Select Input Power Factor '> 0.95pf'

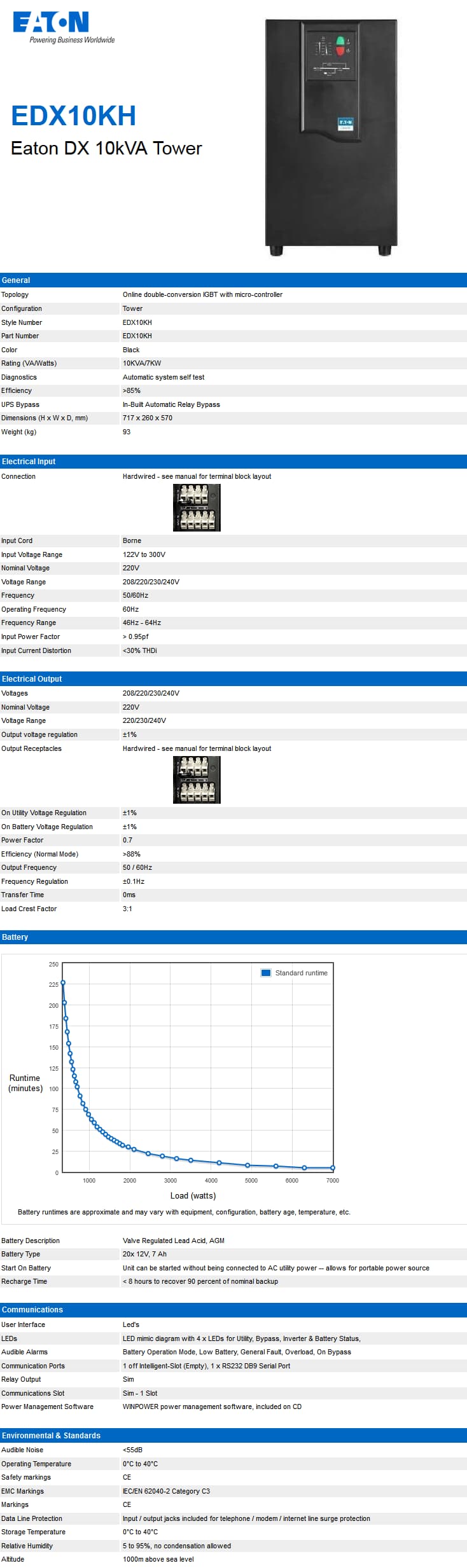coord(136,636)
